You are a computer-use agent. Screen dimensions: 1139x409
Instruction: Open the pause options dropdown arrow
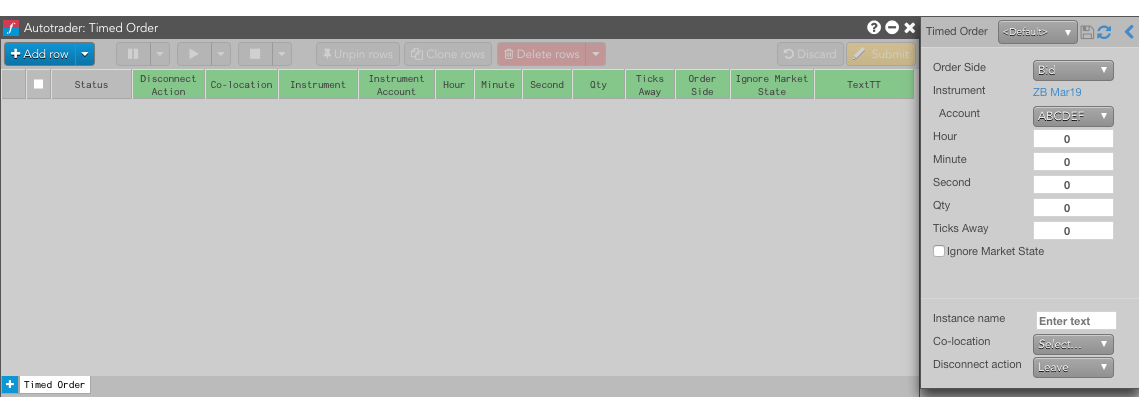pos(160,54)
